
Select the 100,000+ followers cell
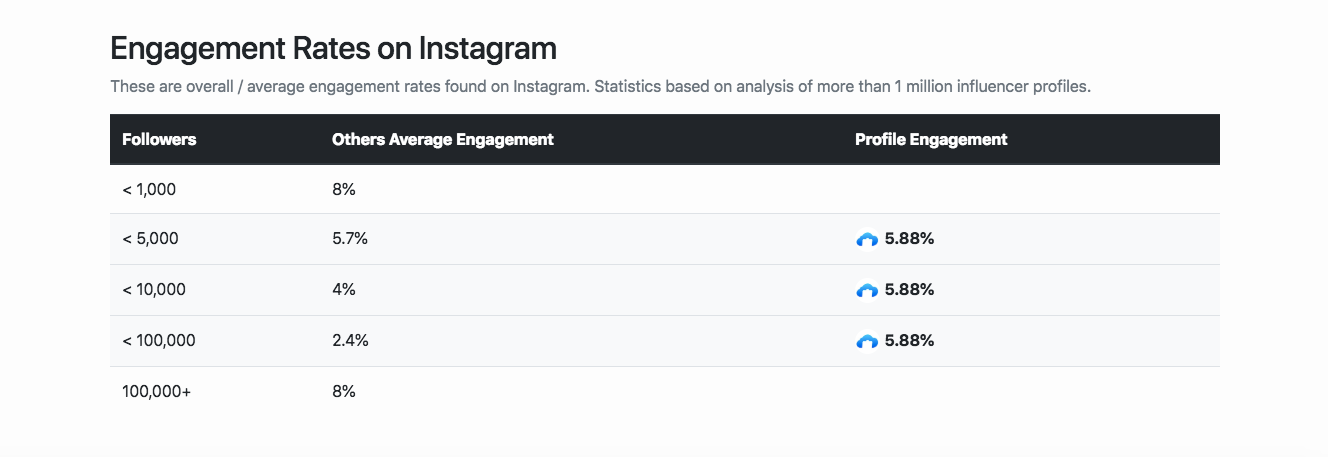[x=156, y=392]
